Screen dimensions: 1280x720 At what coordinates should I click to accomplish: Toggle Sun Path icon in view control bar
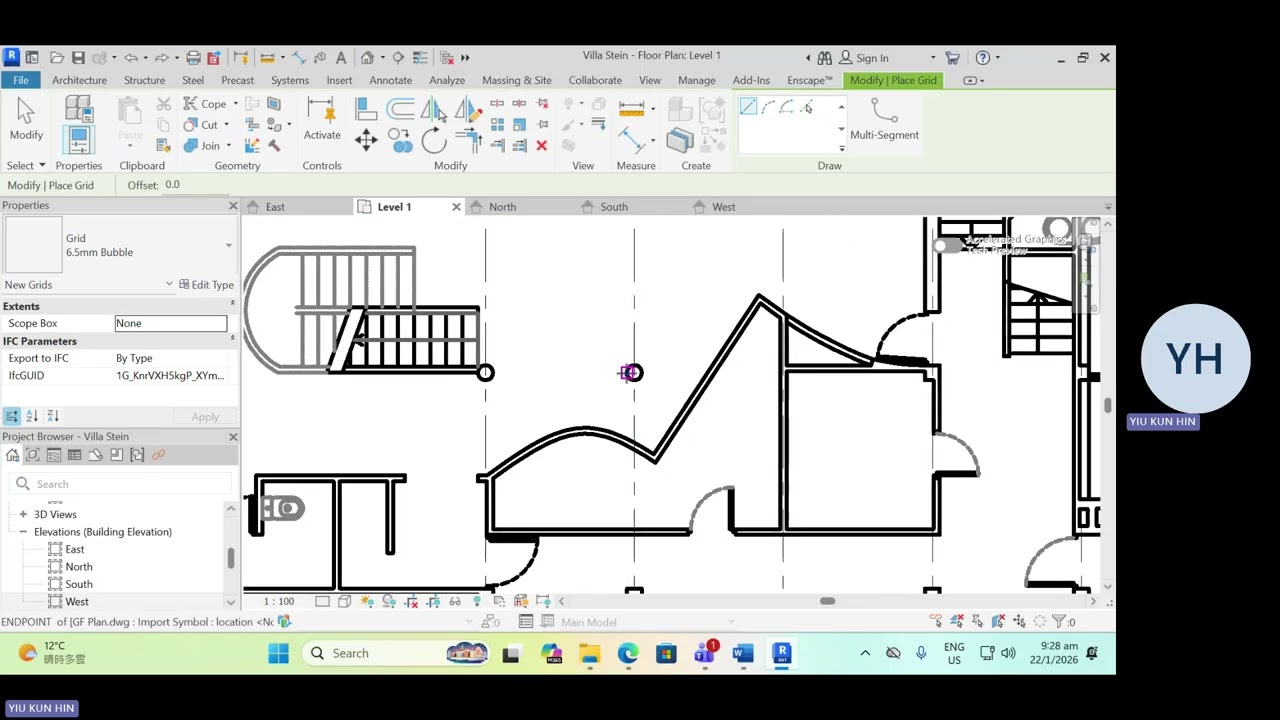pos(366,601)
